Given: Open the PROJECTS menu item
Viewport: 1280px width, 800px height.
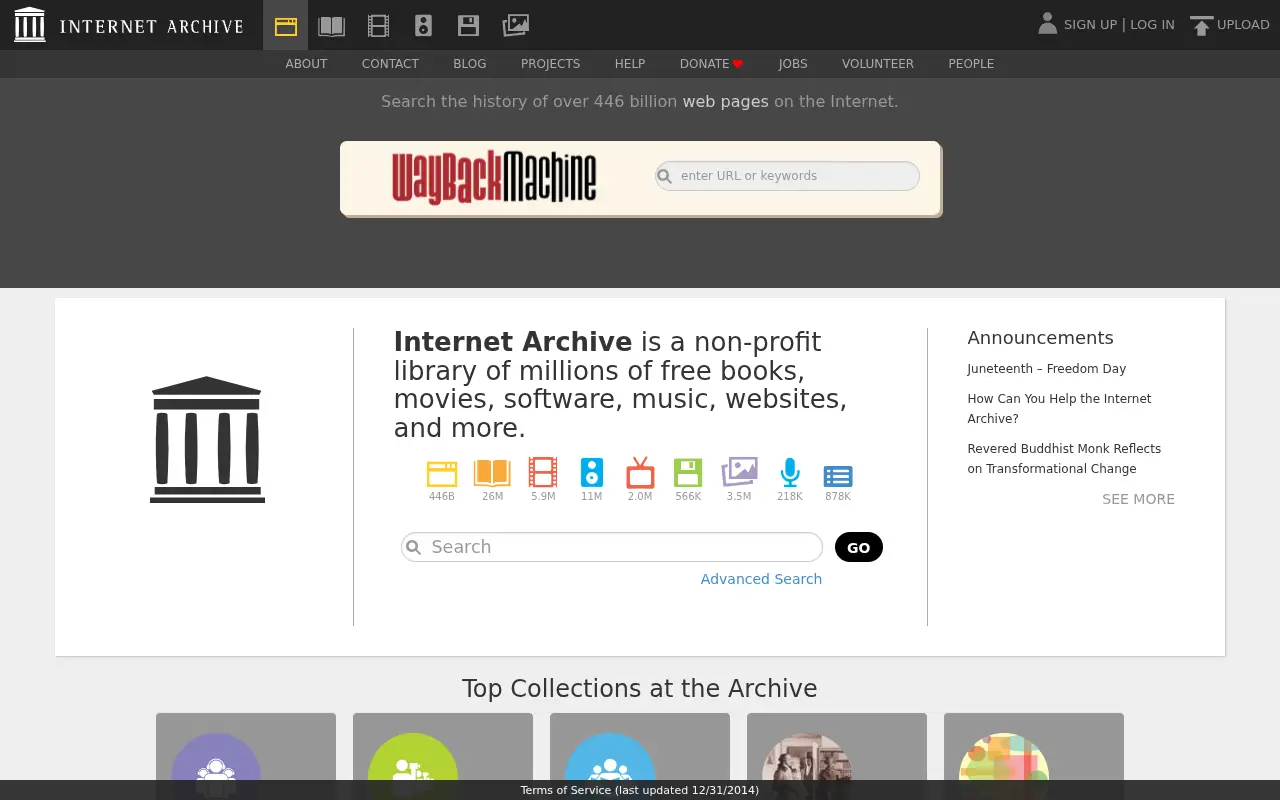Looking at the screenshot, I should 550,64.
